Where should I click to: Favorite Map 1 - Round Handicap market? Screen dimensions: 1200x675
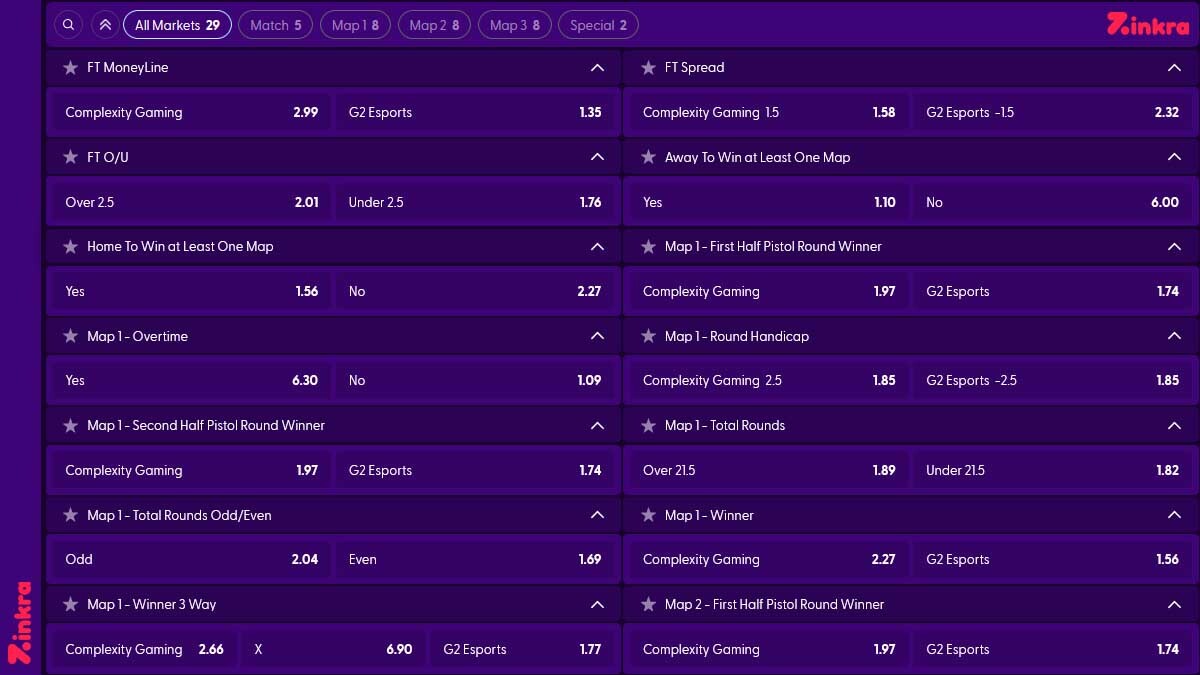[x=648, y=336]
